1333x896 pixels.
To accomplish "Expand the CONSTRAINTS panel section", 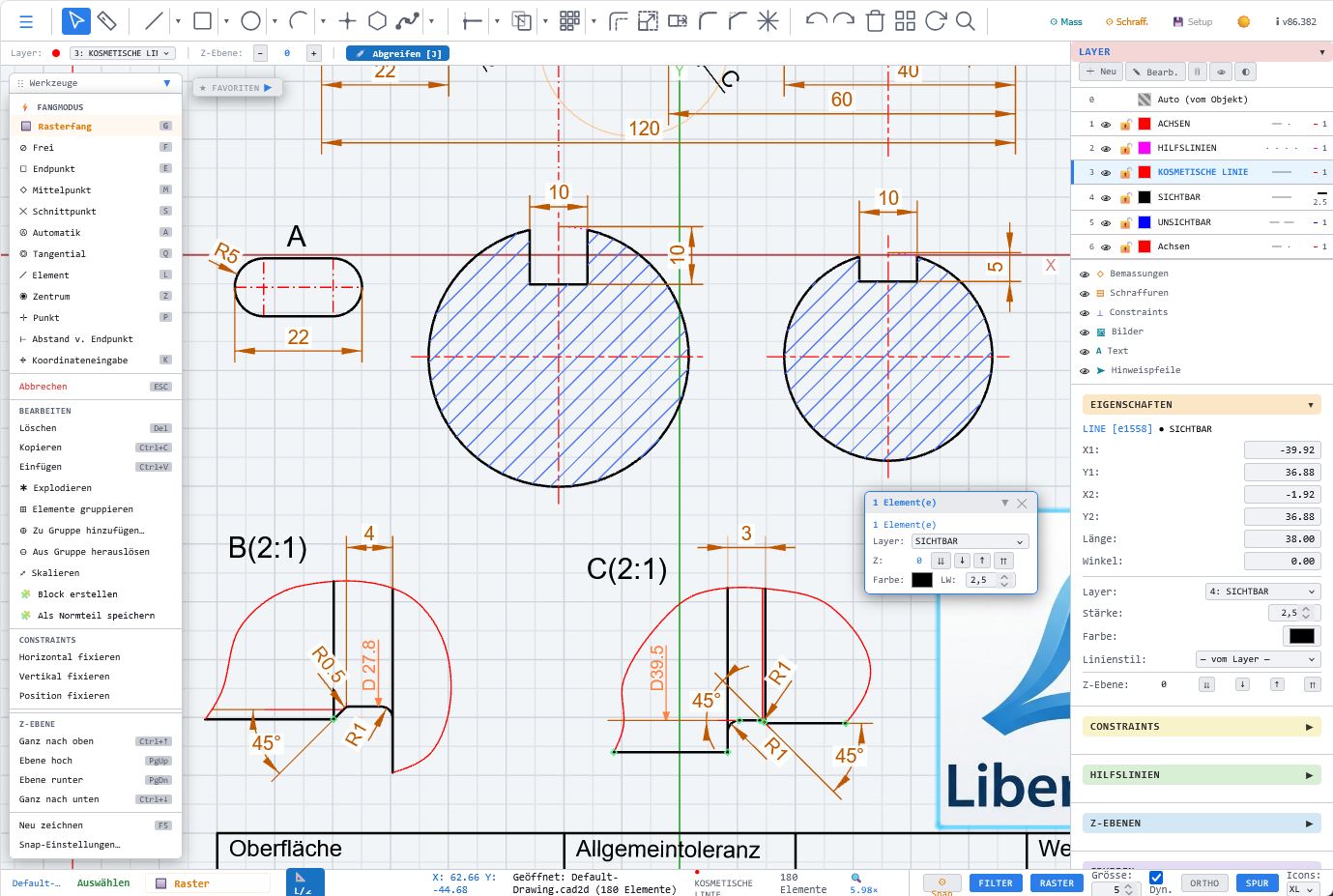I will click(1202, 727).
